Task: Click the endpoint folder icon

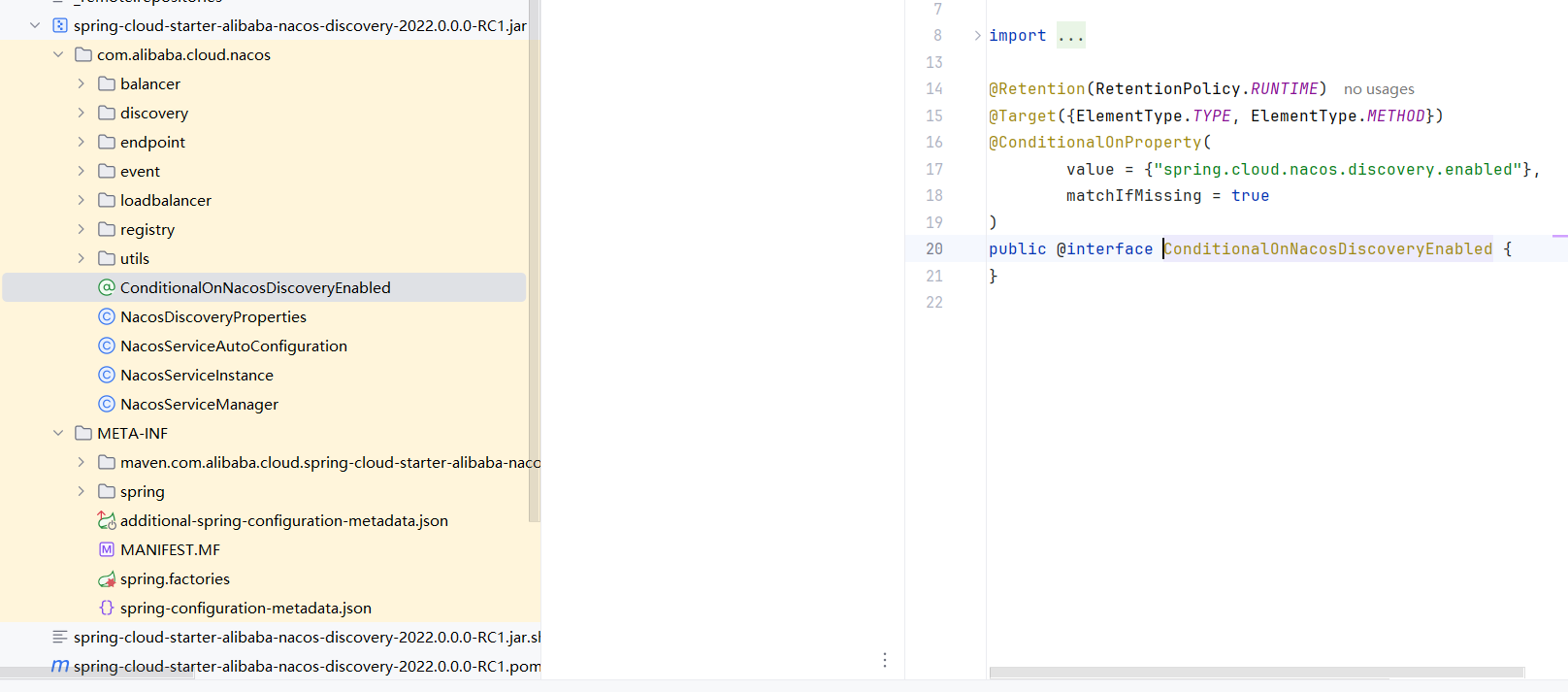Action: click(107, 142)
